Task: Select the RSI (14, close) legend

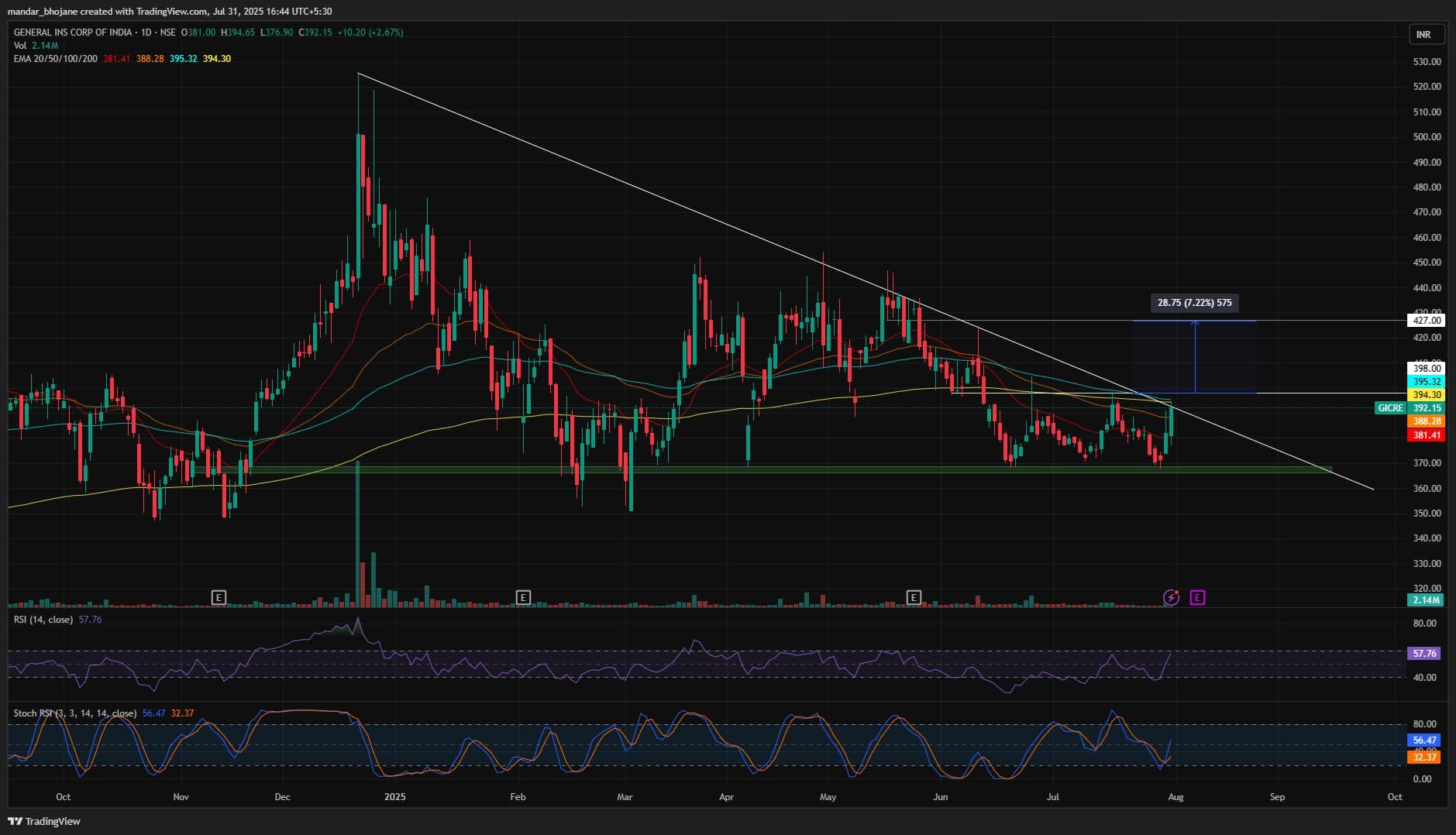Action: (43, 620)
